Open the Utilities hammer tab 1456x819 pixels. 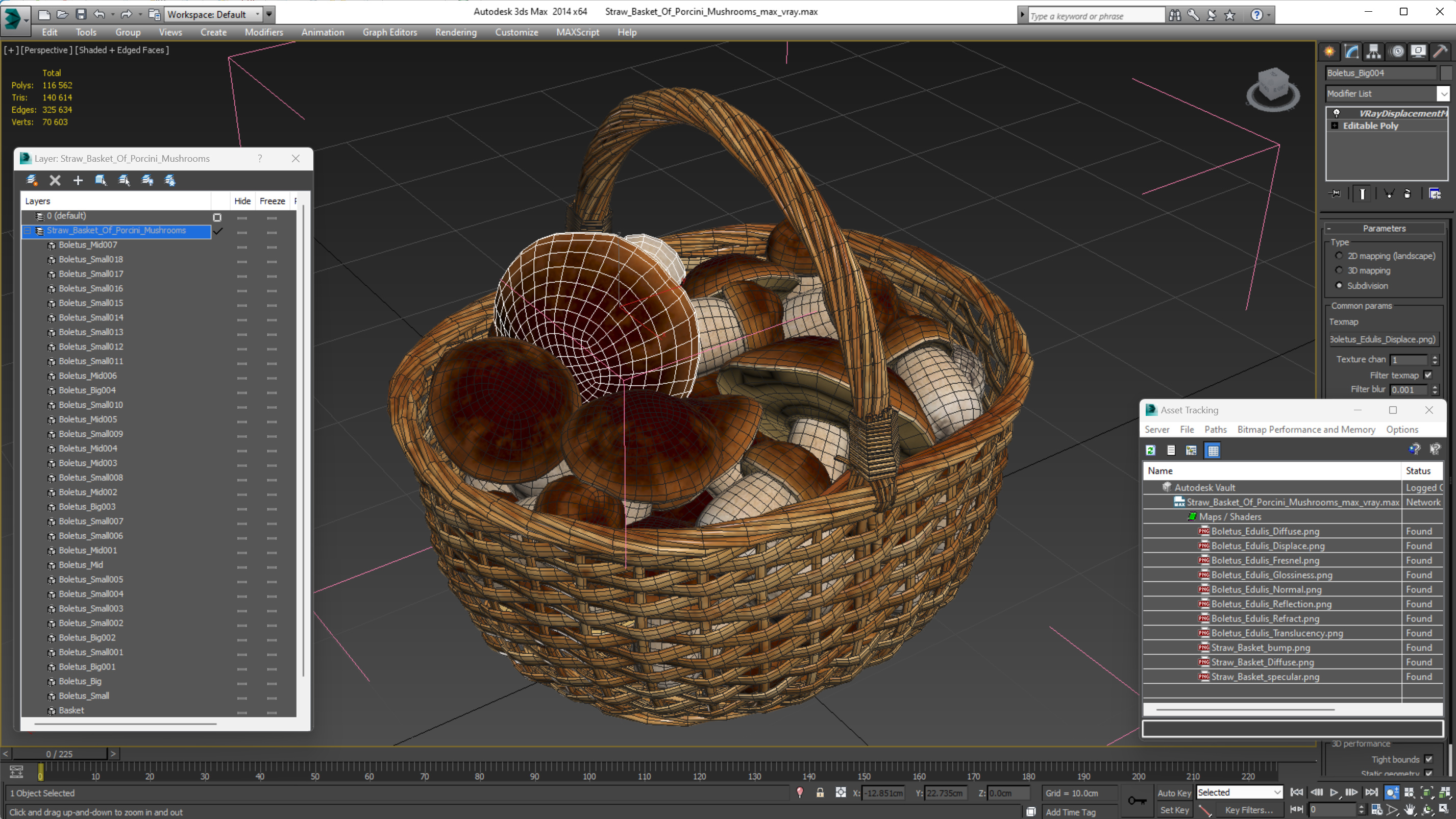tap(1440, 52)
